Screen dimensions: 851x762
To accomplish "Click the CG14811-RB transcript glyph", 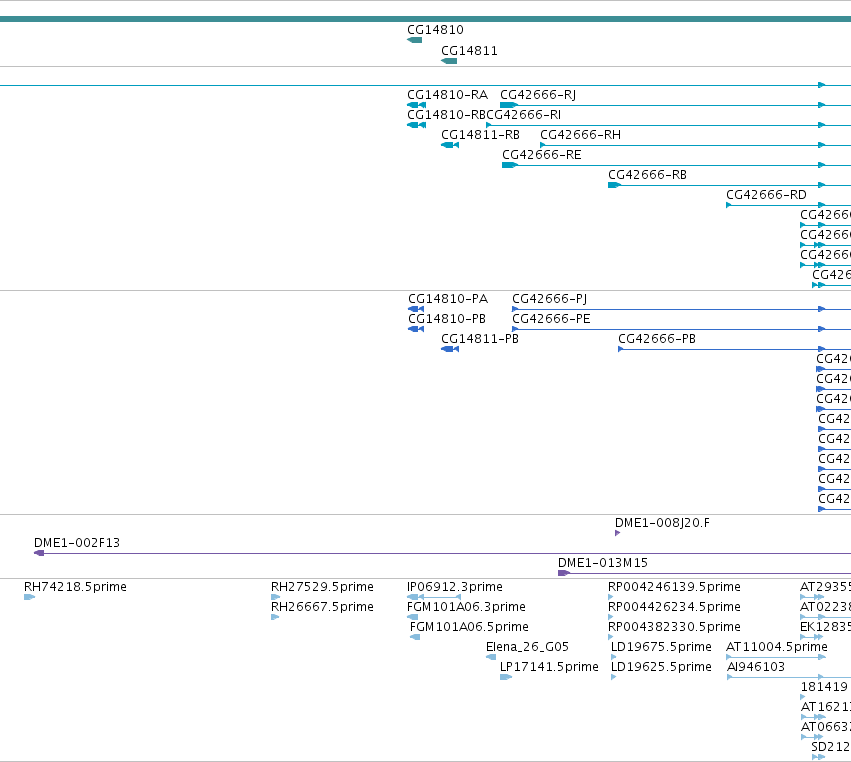I will tap(450, 145).
